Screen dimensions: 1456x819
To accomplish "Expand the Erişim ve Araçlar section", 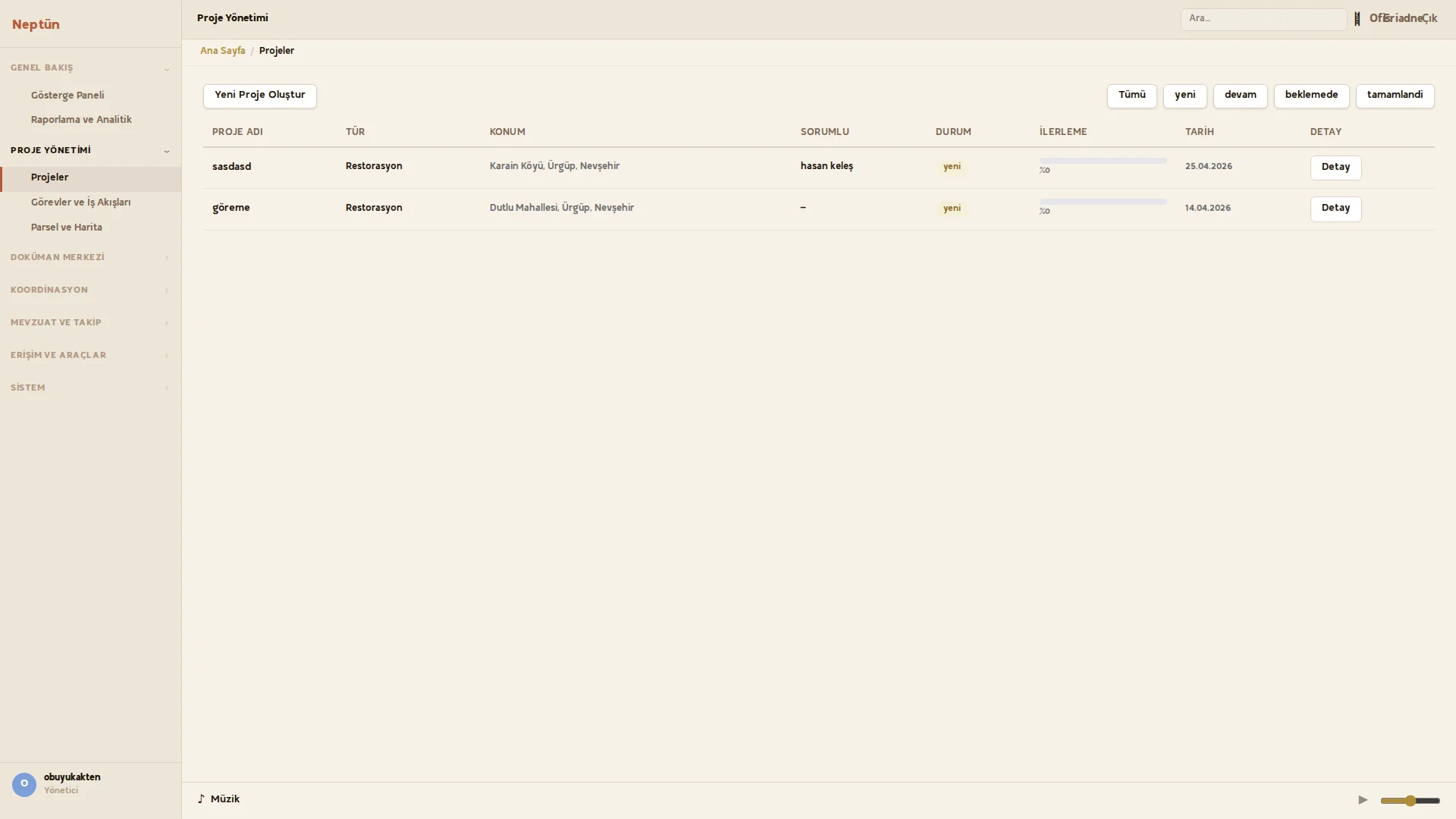I will coord(90,356).
